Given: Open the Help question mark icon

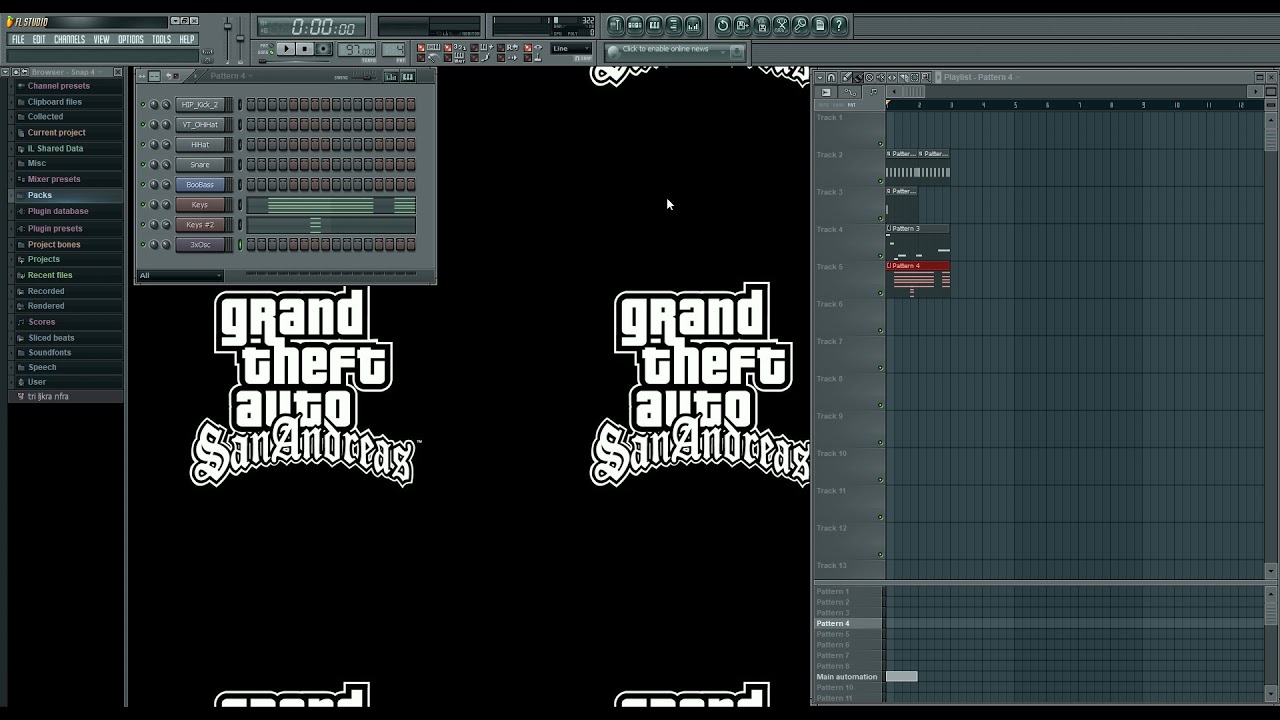Looking at the screenshot, I should [x=839, y=25].
